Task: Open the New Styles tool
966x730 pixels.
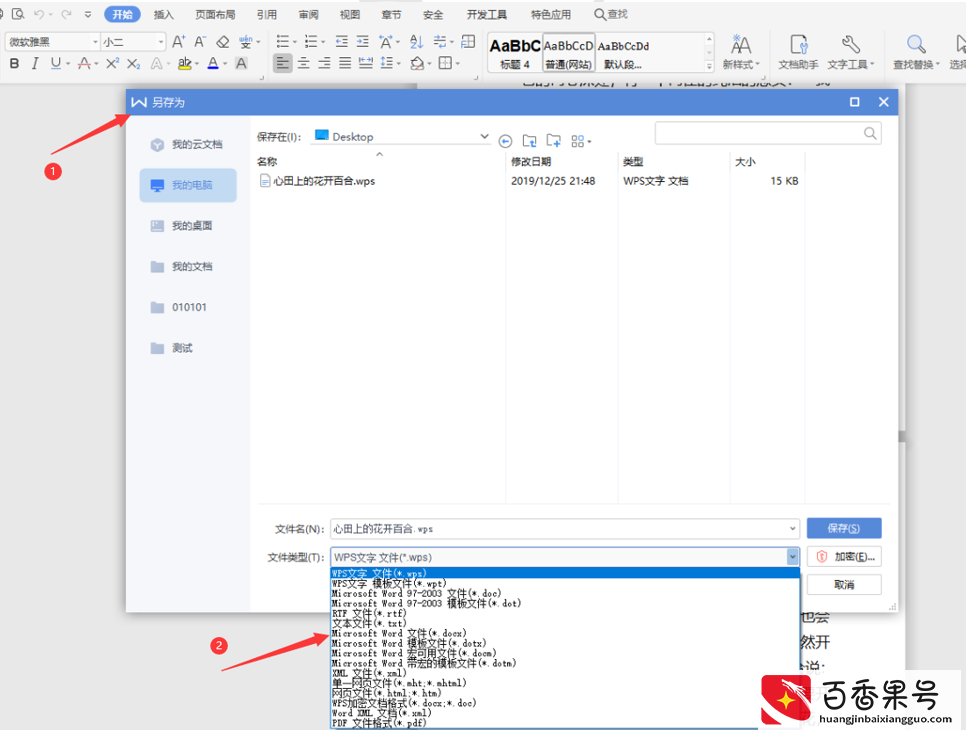Action: (x=741, y=52)
